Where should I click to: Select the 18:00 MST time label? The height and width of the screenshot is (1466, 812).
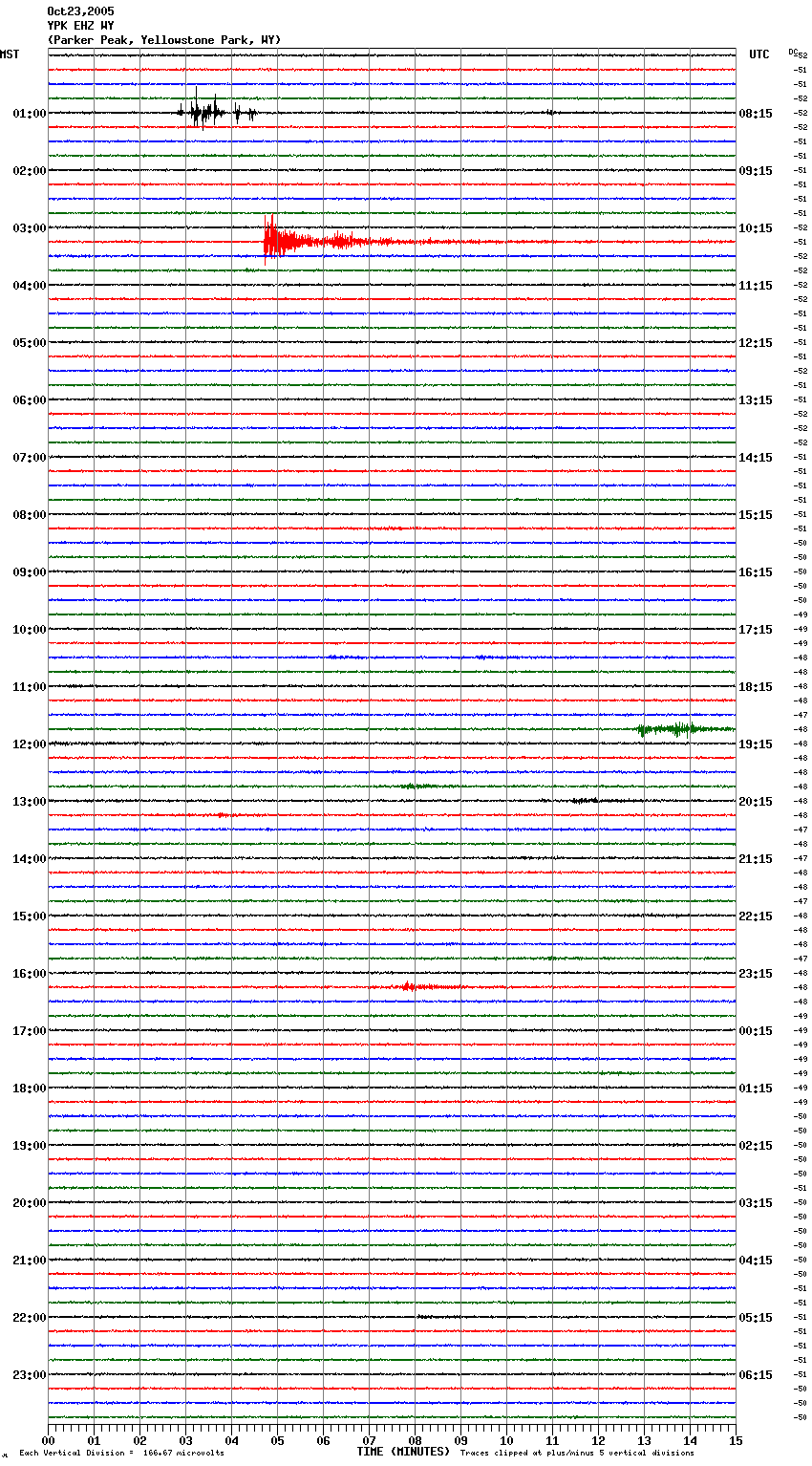click(x=30, y=1089)
